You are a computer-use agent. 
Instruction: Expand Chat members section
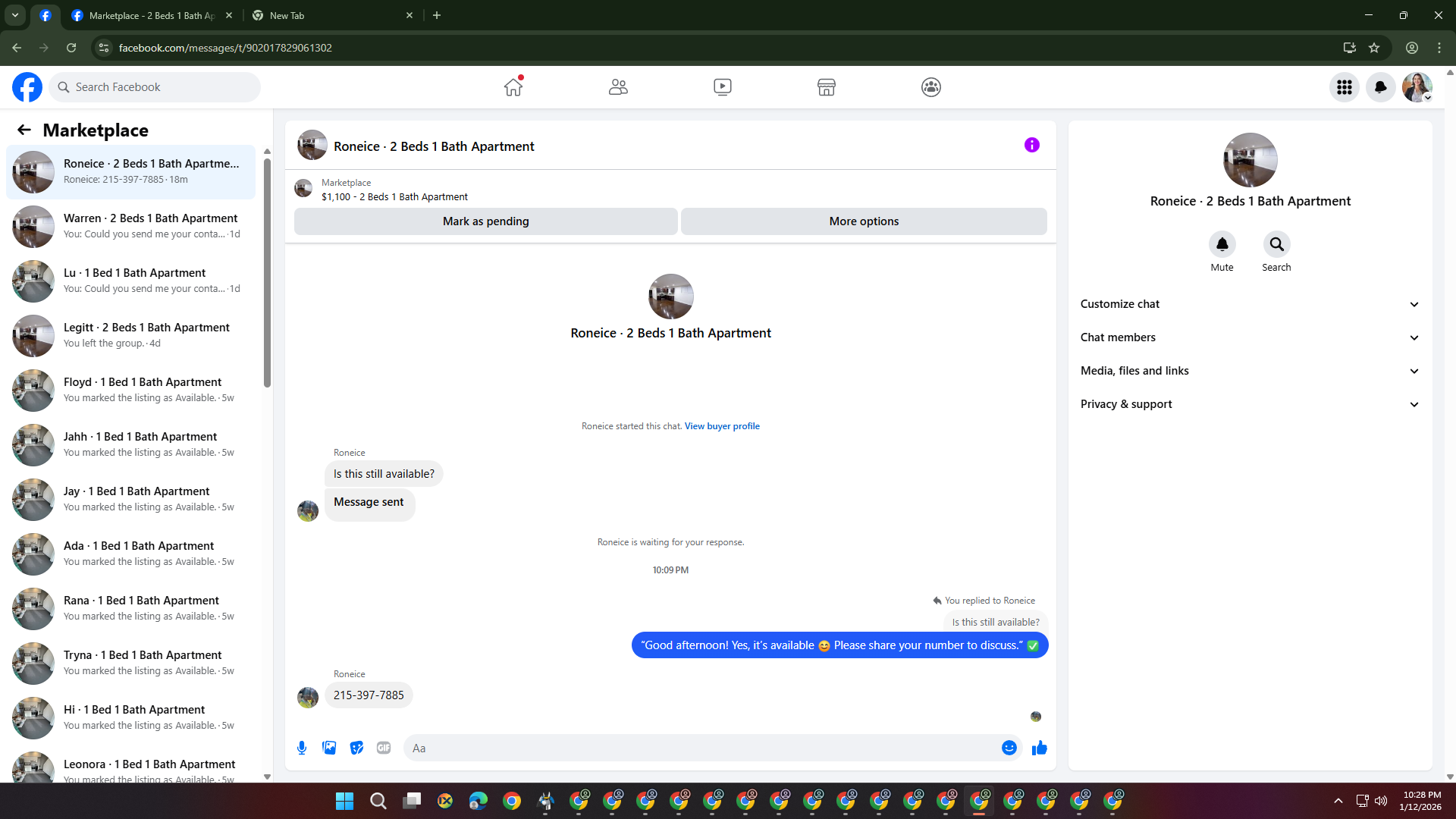pos(1250,337)
